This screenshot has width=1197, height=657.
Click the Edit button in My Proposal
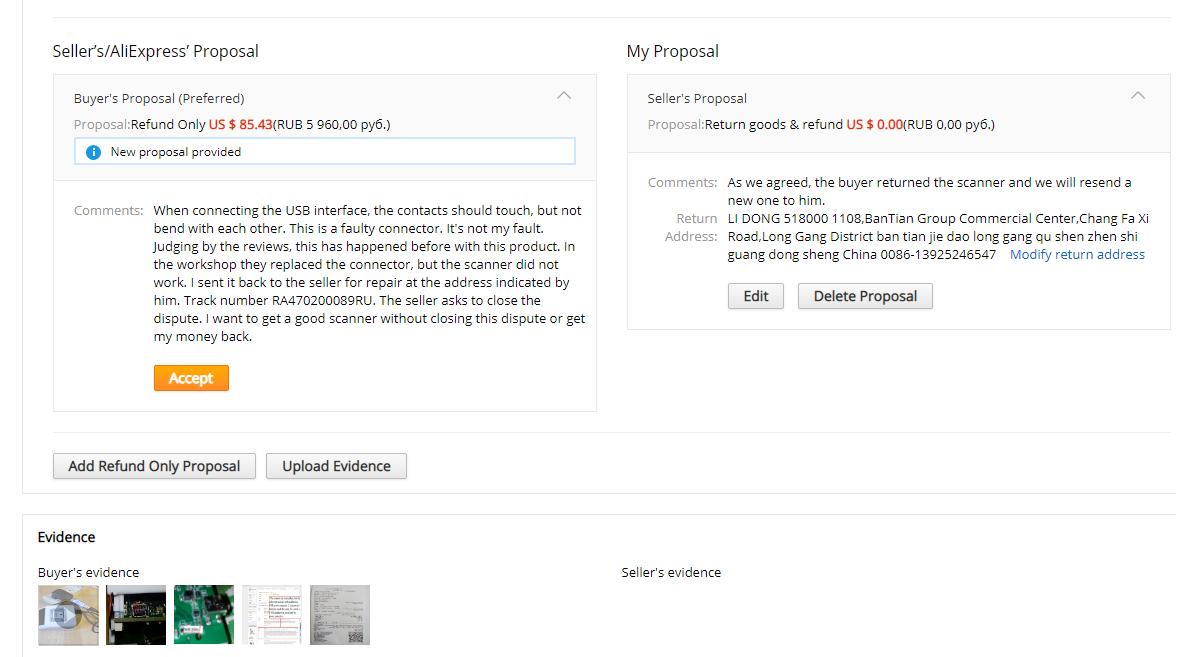click(x=756, y=296)
